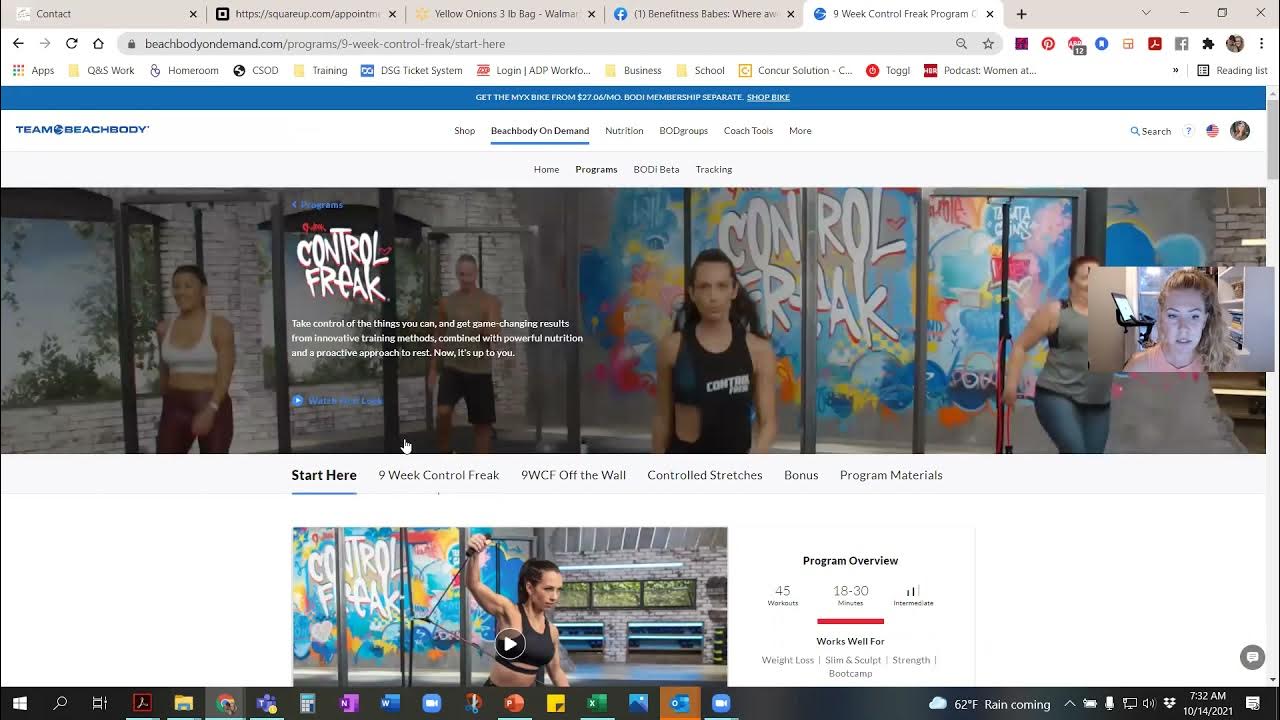1280x720 pixels.
Task: Open the Chrome three-dot menu
Action: point(1261,43)
